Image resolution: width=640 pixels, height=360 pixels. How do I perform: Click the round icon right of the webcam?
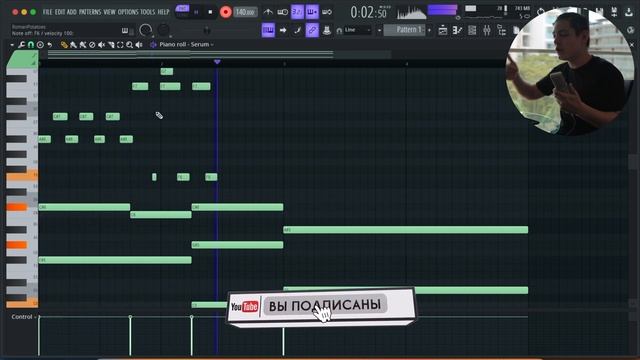[631, 30]
